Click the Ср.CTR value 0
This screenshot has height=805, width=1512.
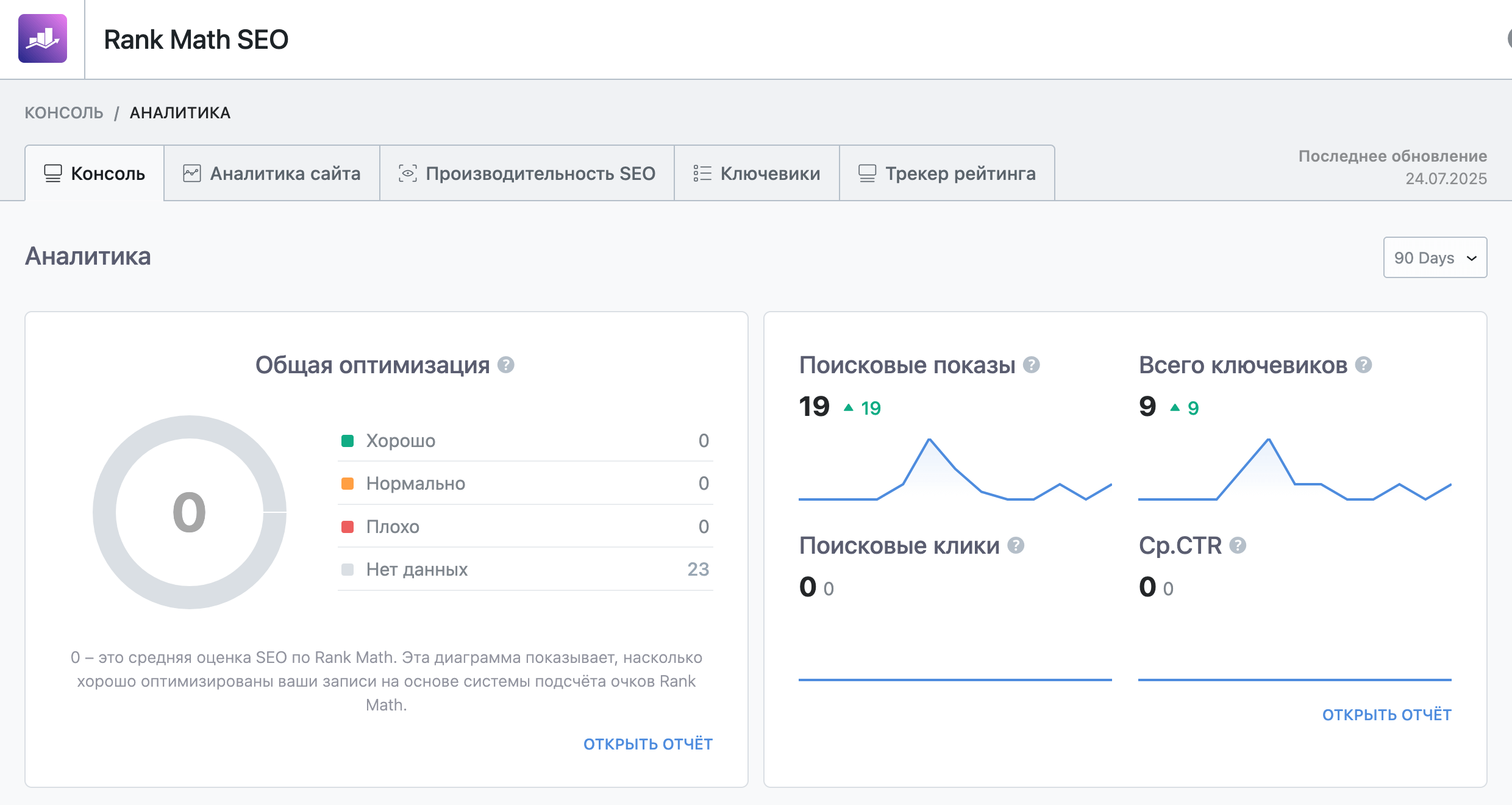[1147, 587]
